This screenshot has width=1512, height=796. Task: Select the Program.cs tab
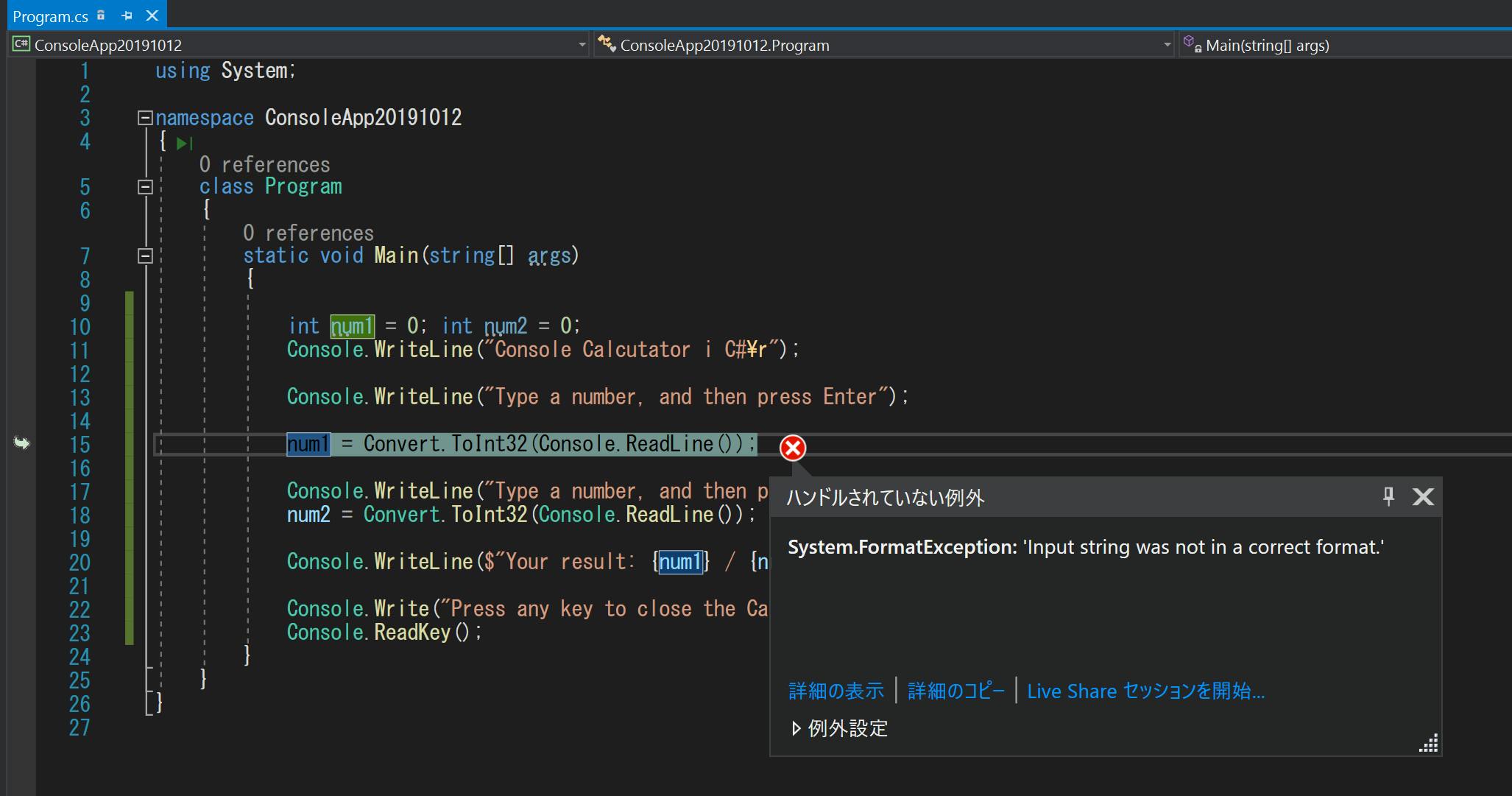click(x=50, y=16)
